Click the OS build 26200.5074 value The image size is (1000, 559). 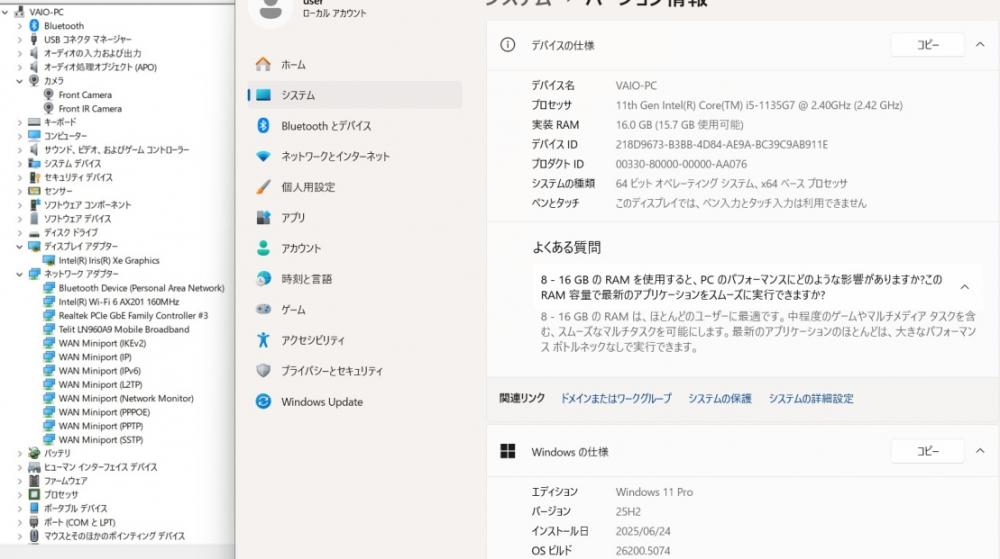[643, 551]
